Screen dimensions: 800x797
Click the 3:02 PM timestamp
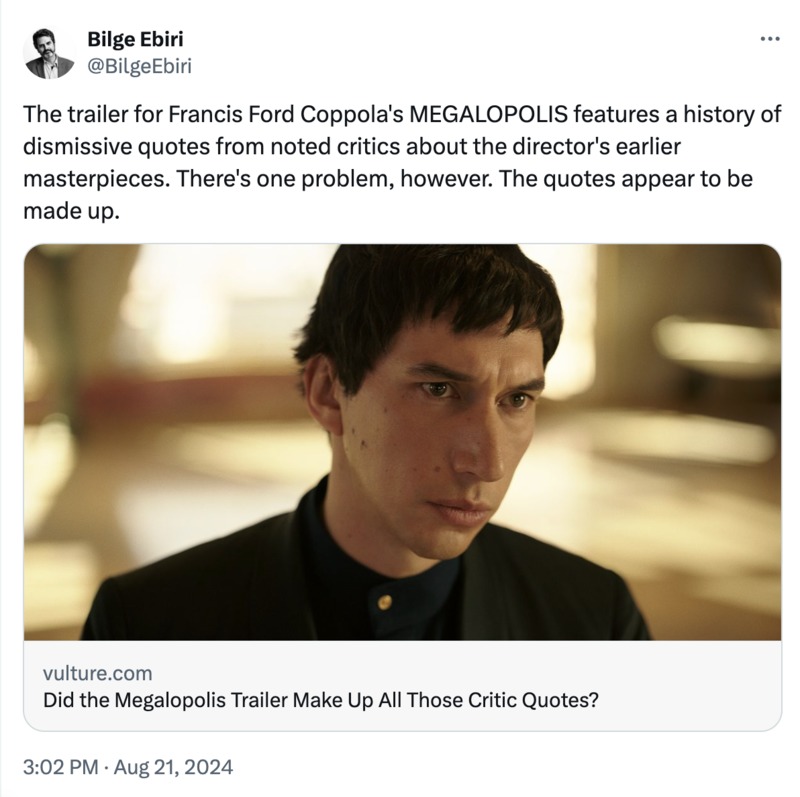[61, 768]
